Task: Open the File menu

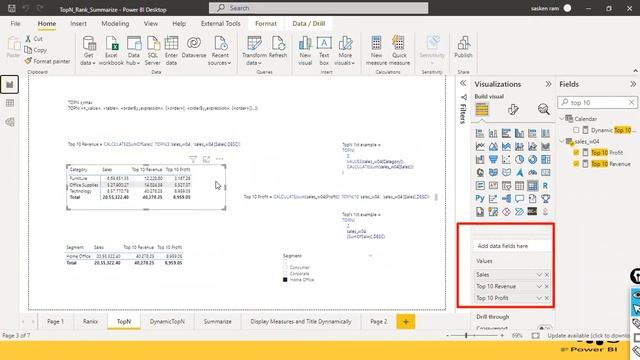Action: tap(16, 24)
